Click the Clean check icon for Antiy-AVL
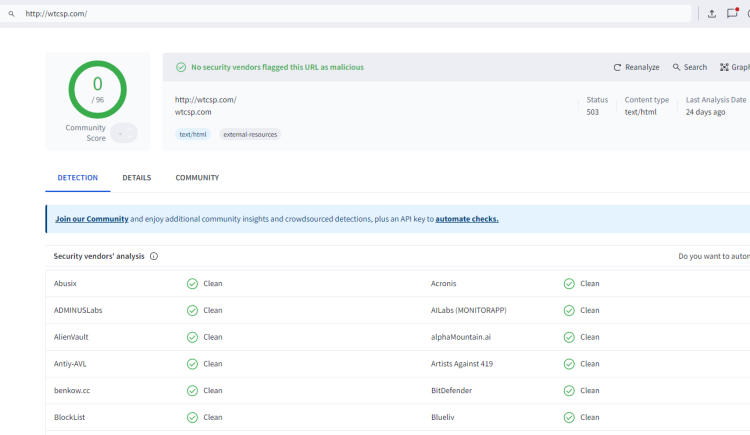Screen dimensions: 750x435 pyautogui.click(x=192, y=364)
